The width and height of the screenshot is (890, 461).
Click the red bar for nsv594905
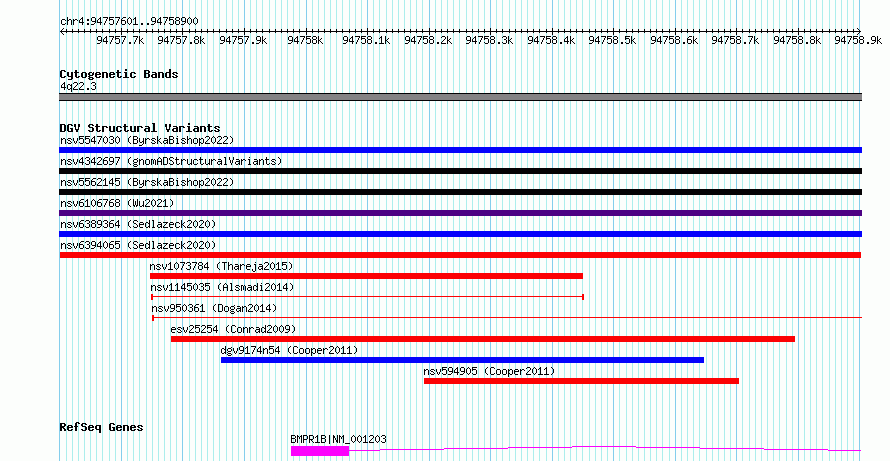tap(581, 381)
